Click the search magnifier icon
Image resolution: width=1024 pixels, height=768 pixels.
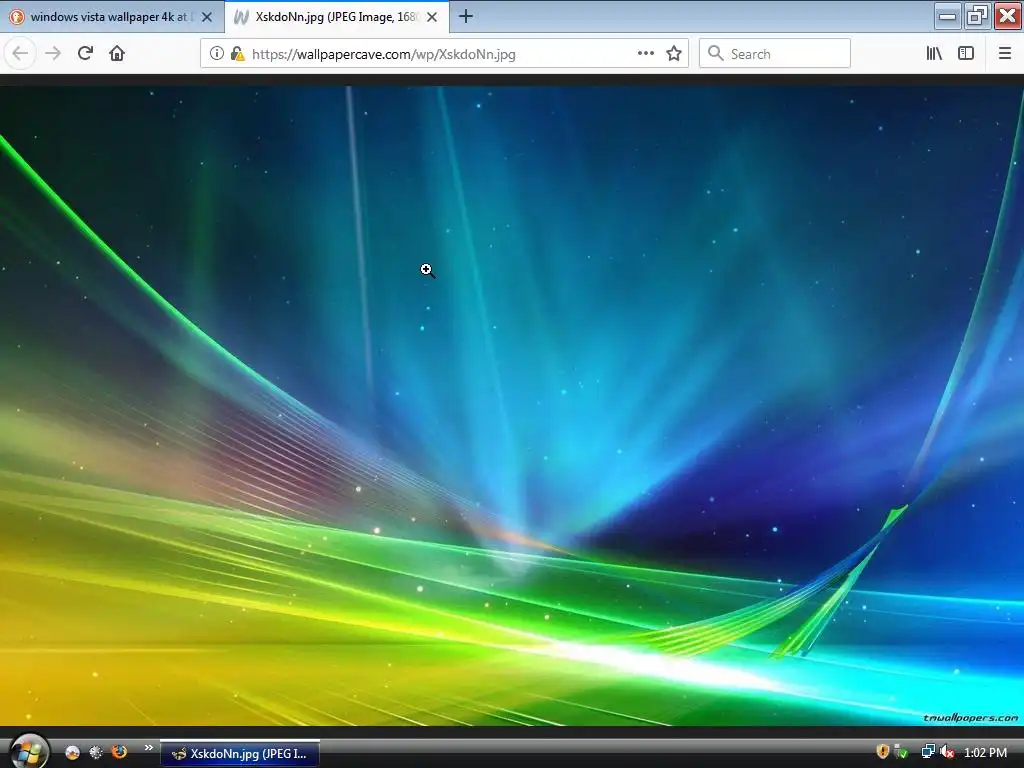coord(716,54)
